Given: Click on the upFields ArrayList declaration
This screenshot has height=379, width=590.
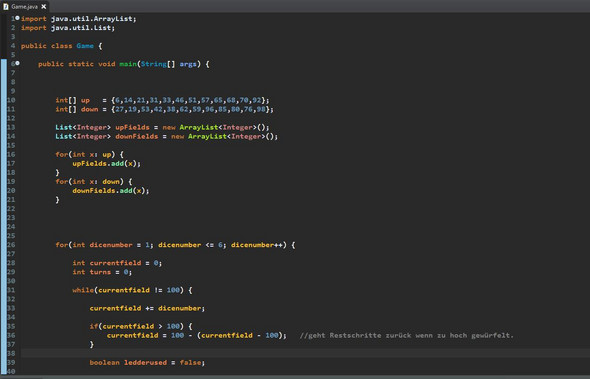Looking at the screenshot, I should click(162, 127).
